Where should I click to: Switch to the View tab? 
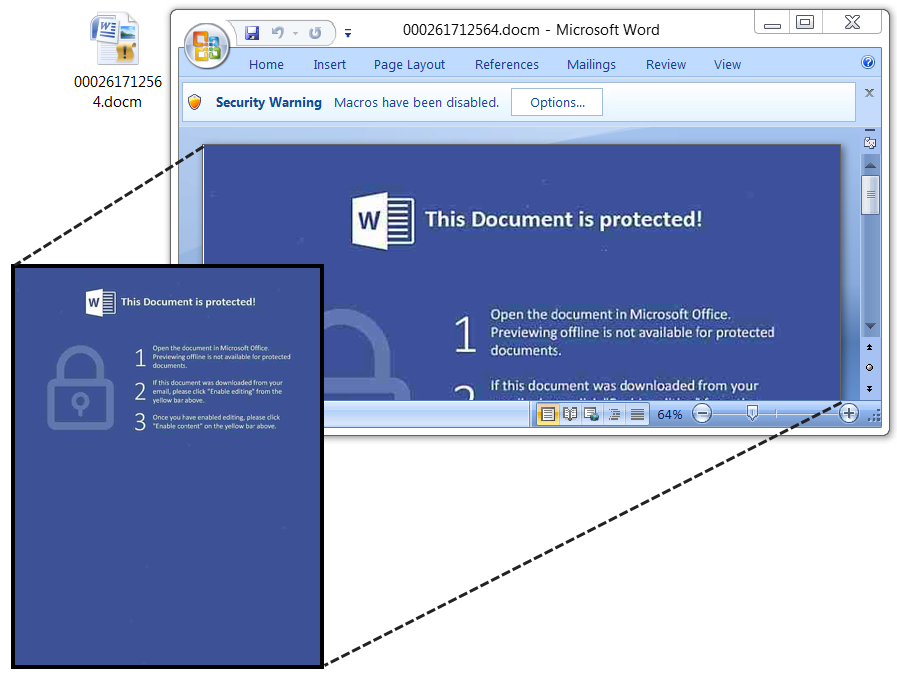[x=727, y=65]
